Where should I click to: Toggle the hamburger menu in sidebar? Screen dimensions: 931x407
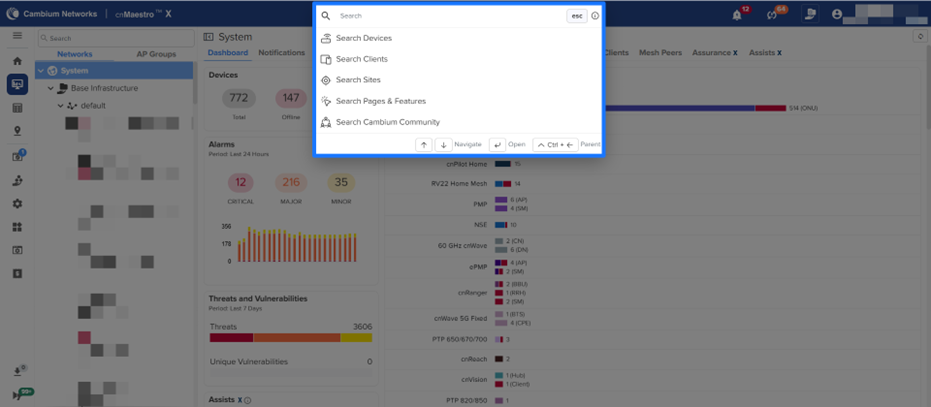(17, 36)
